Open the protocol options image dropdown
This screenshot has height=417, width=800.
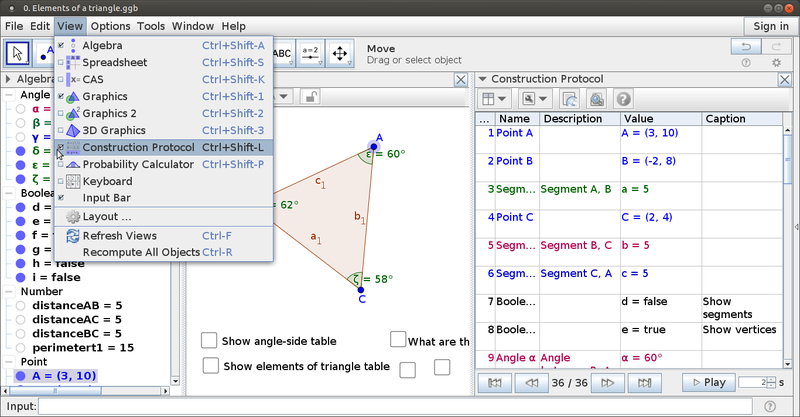[535, 99]
